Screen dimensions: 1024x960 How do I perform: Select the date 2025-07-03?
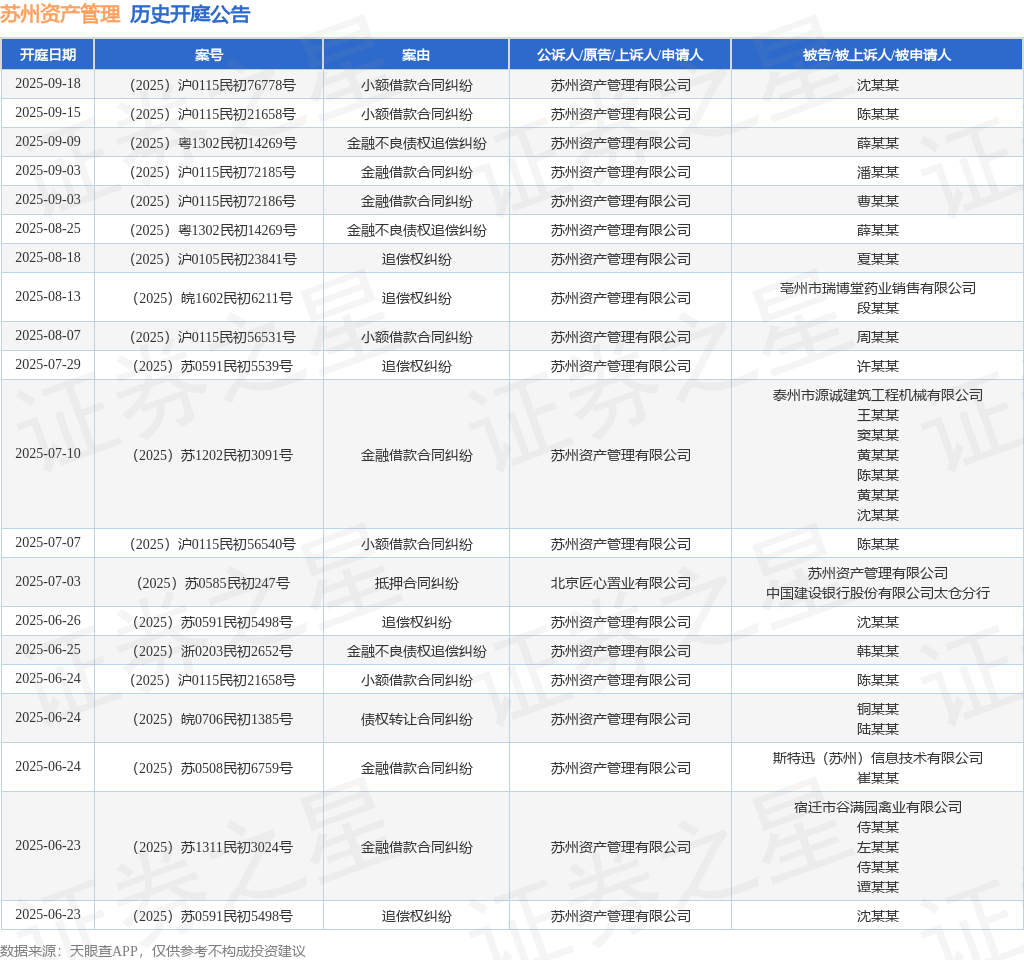point(48,581)
